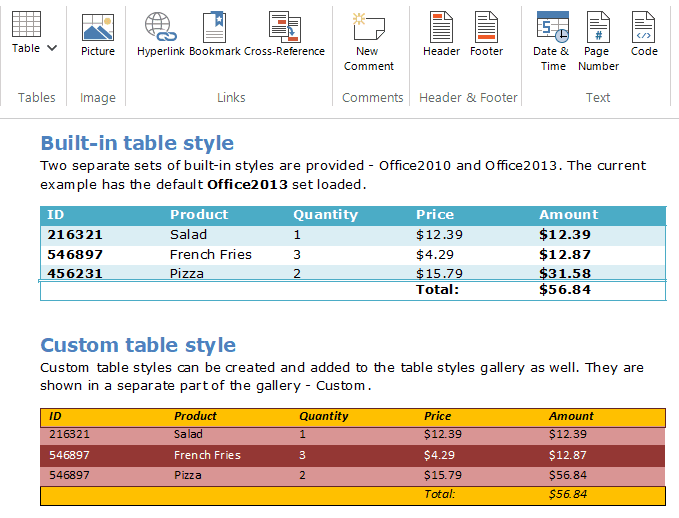Open the Header editing icon
The image size is (679, 518).
(x=441, y=35)
